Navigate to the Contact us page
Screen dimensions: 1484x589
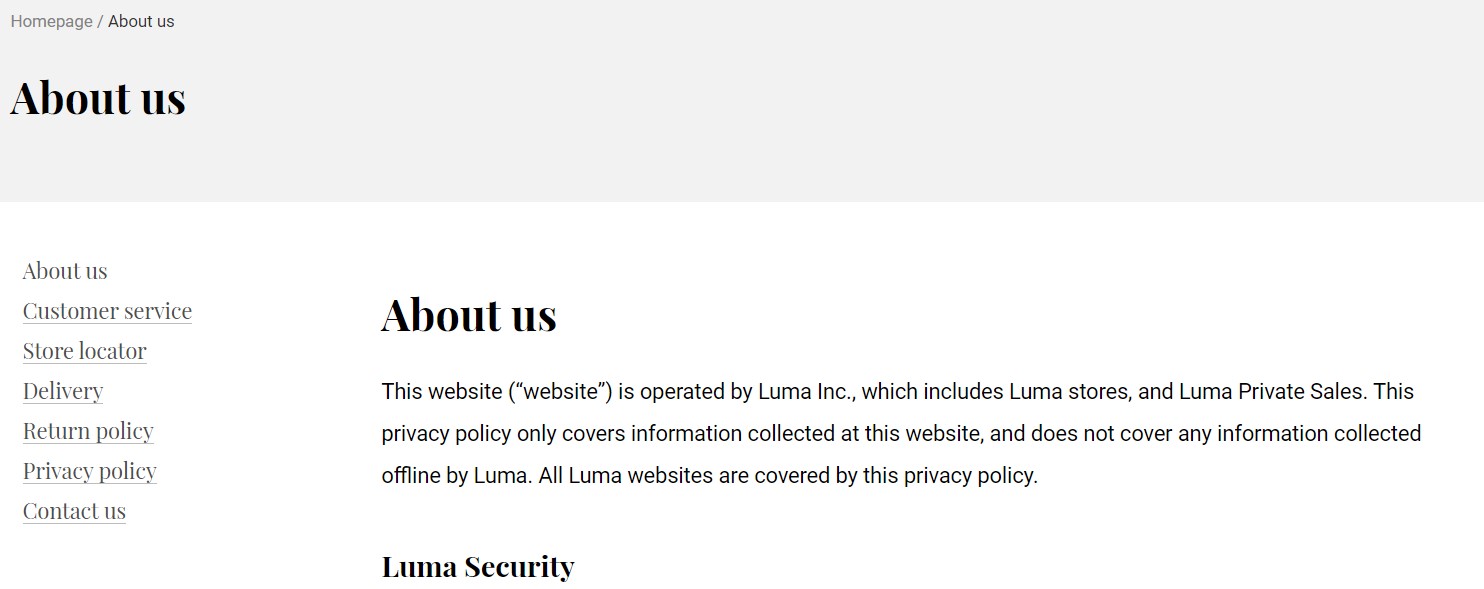click(74, 511)
